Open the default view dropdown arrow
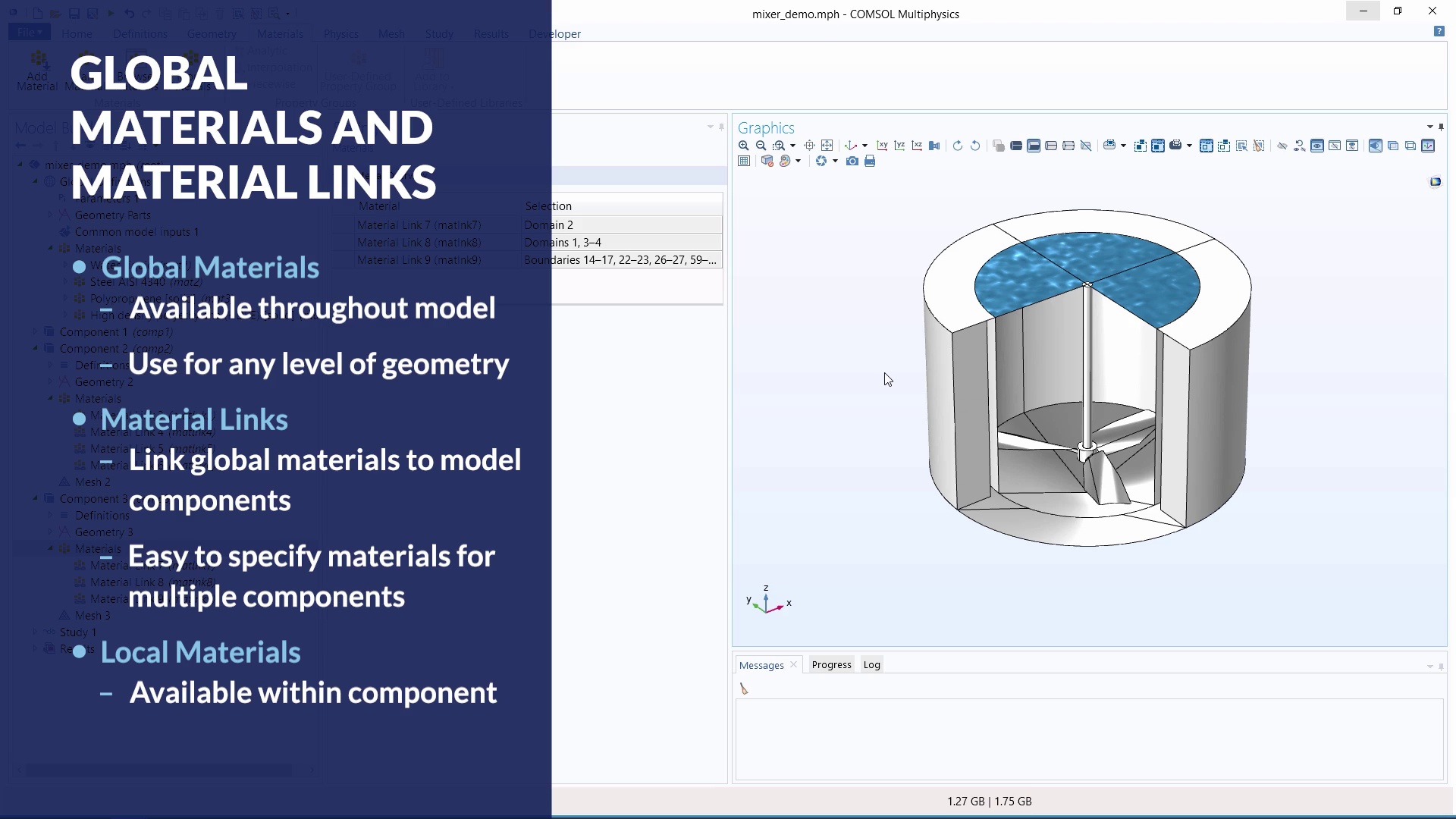The height and width of the screenshot is (819, 1456). [x=864, y=146]
